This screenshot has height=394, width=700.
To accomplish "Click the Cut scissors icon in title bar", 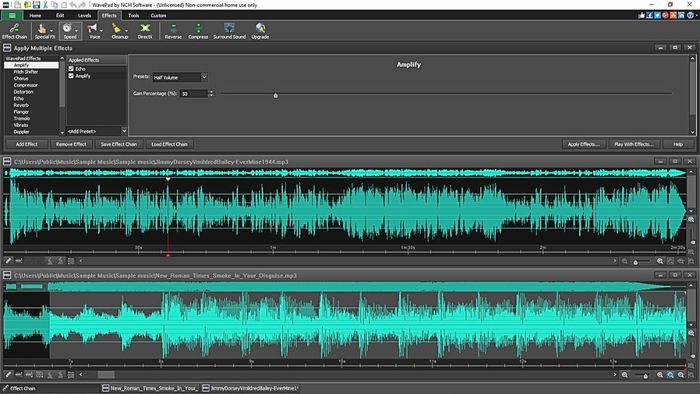I will pyautogui.click(x=45, y=5).
